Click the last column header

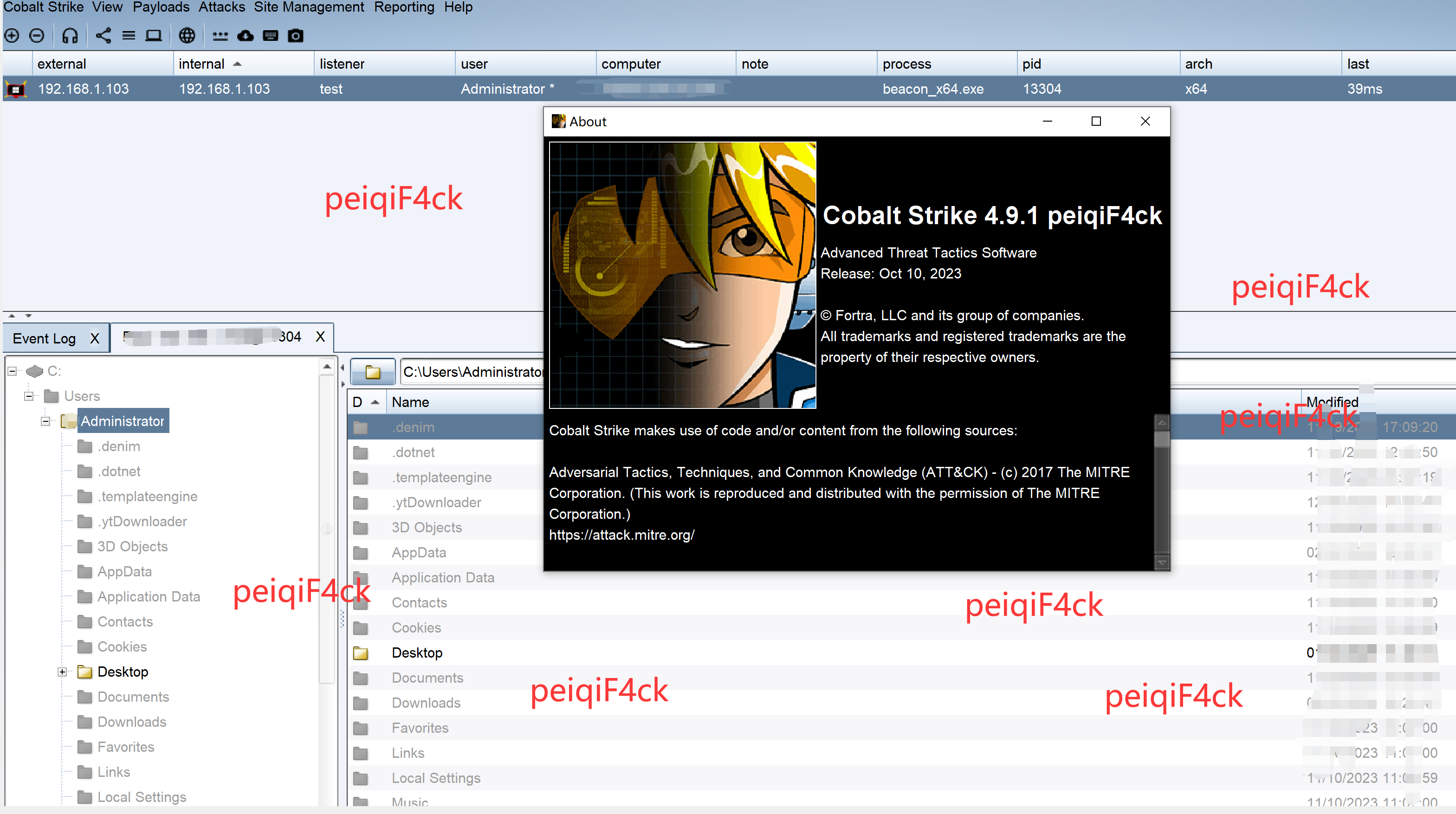(x=1398, y=64)
